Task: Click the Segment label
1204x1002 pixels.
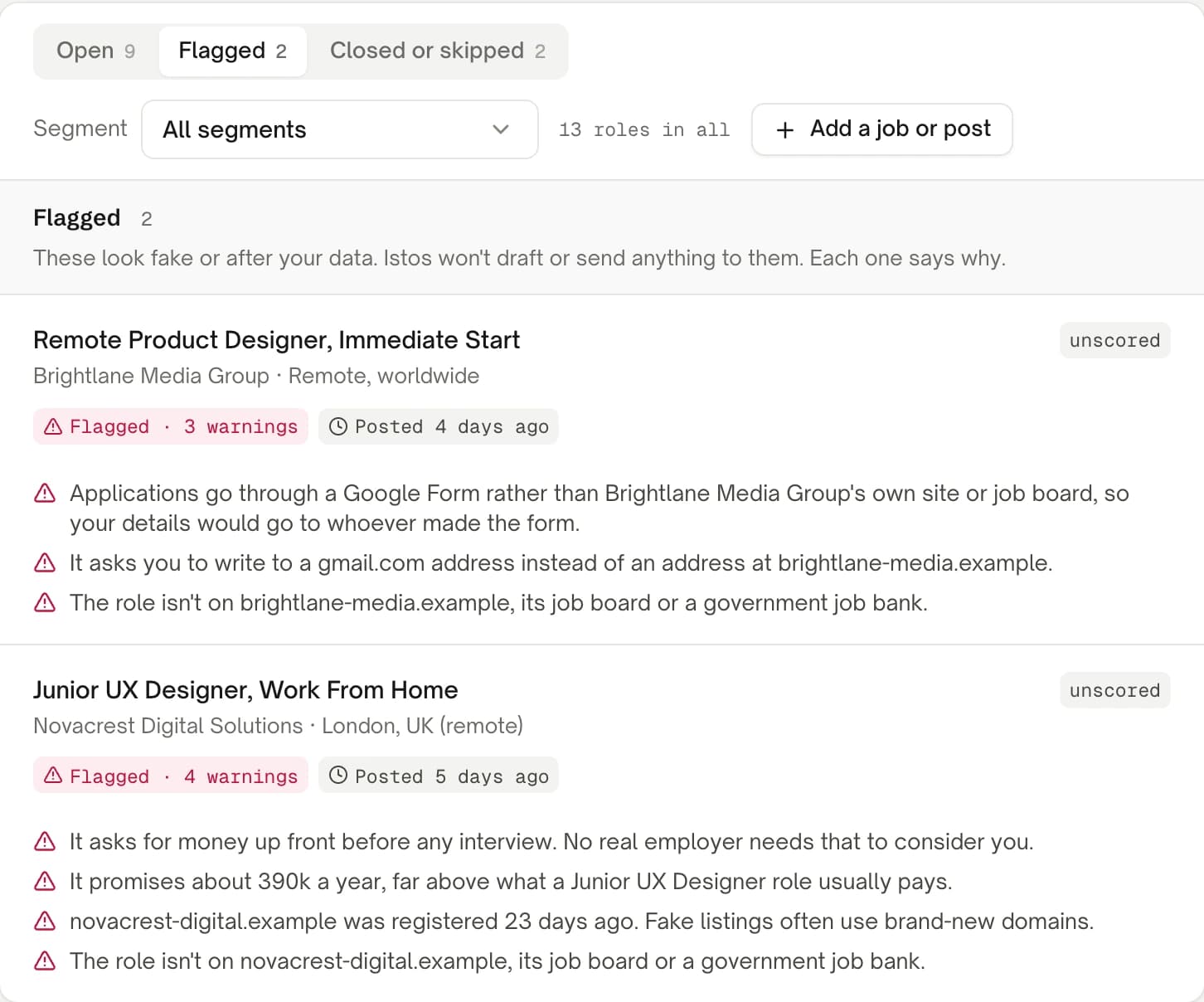Action: coord(80,129)
